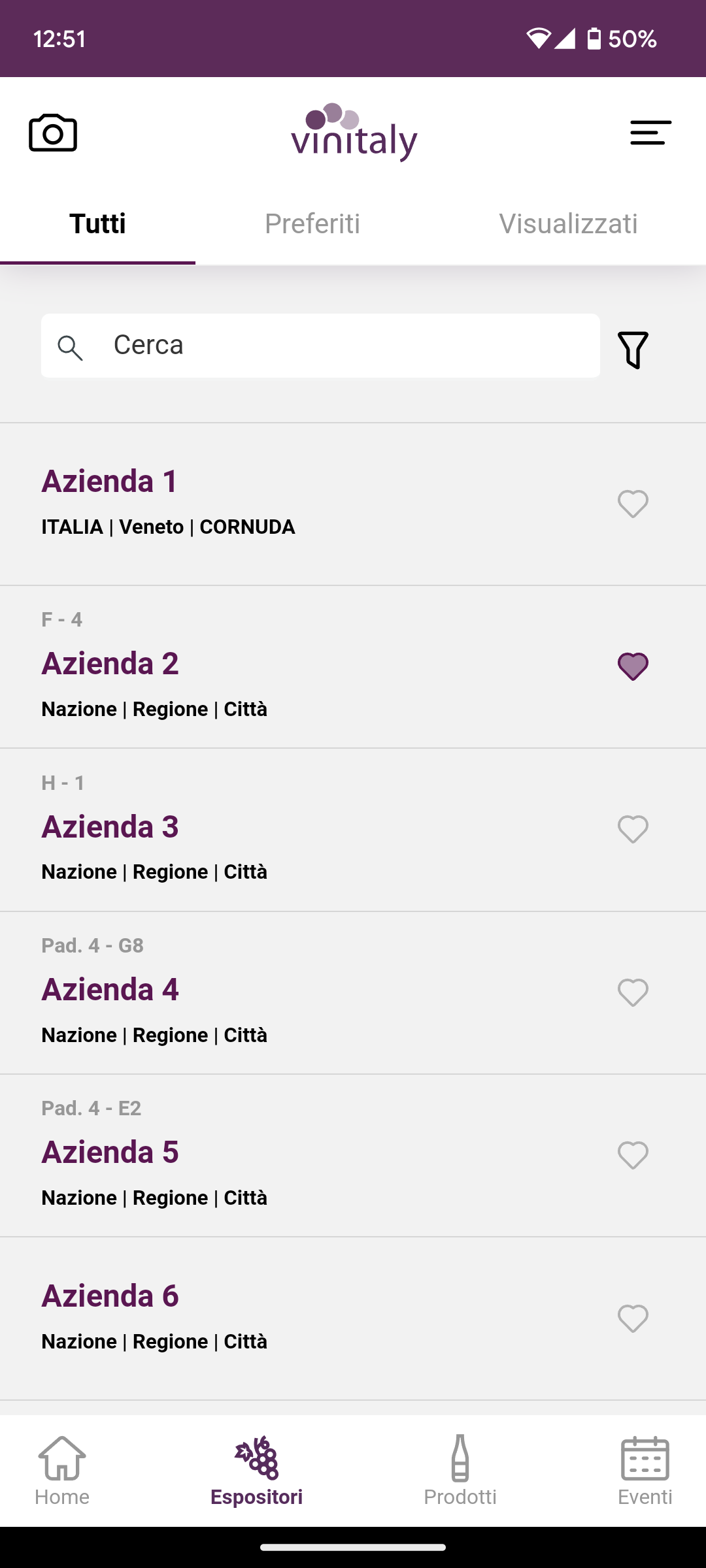Tap the Vinitaly logo
The image size is (706, 1568).
click(354, 133)
